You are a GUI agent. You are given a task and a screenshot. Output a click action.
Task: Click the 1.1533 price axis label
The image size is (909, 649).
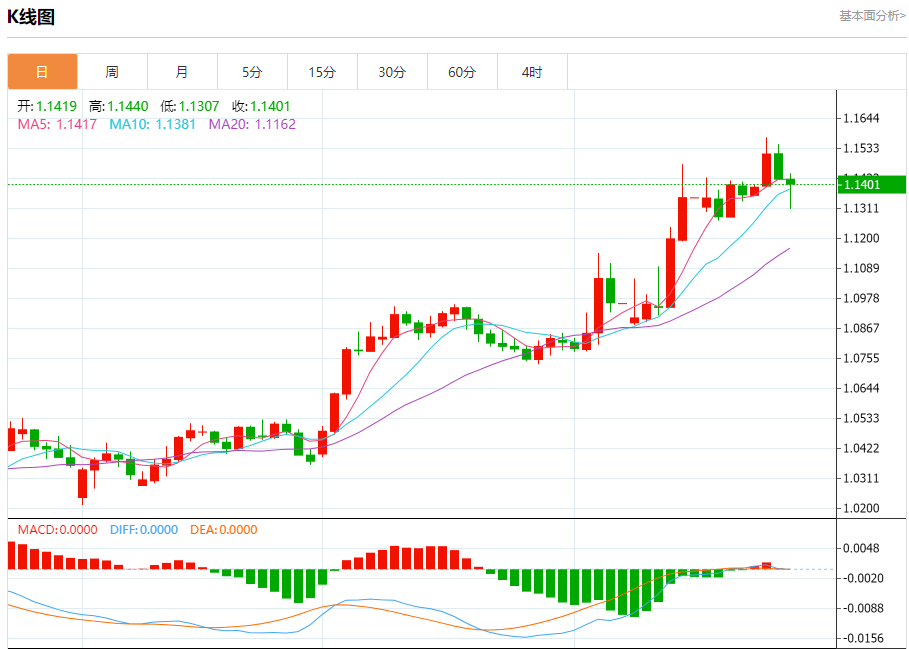point(863,148)
